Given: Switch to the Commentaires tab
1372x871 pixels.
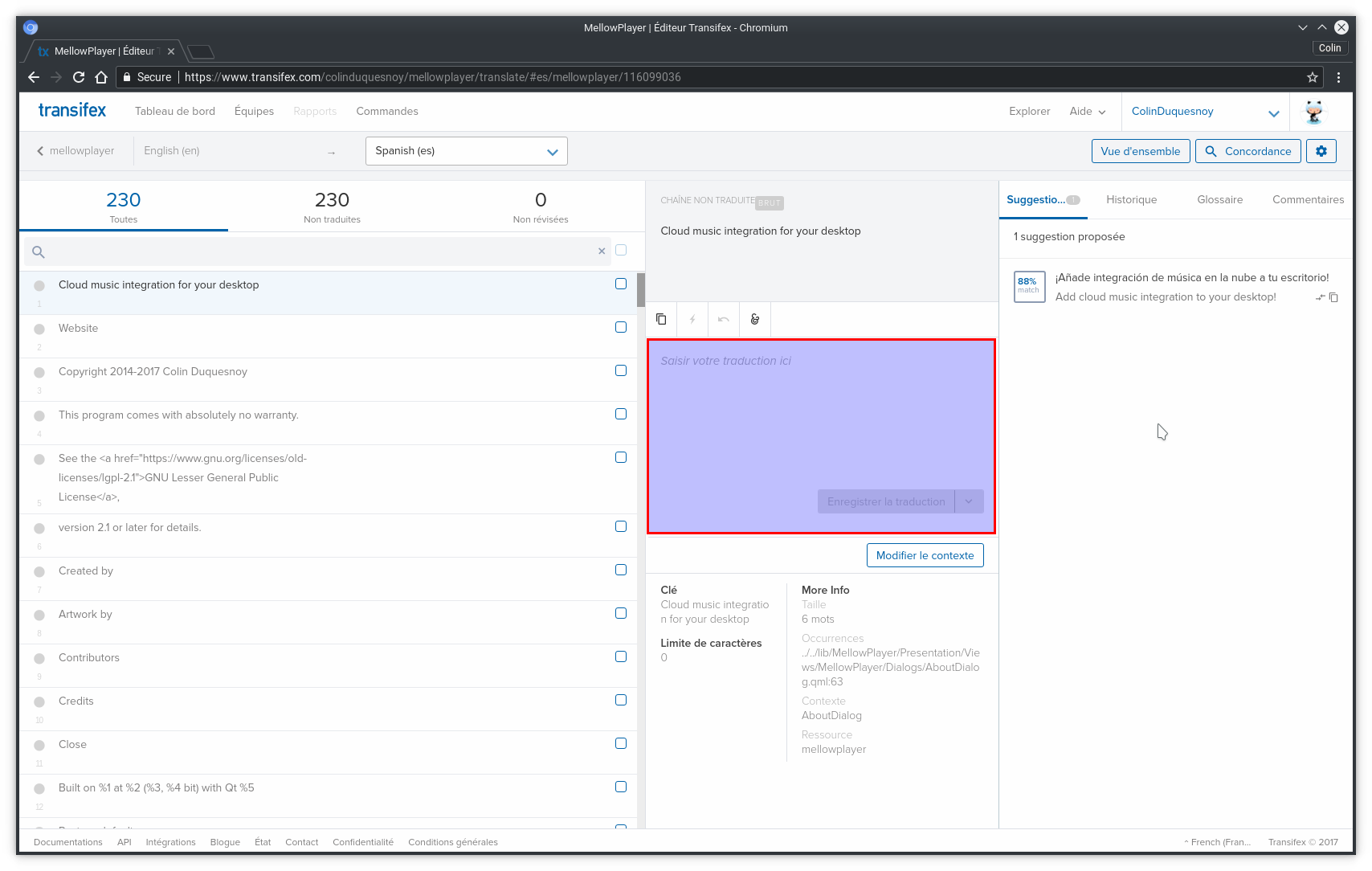Looking at the screenshot, I should tap(1308, 200).
